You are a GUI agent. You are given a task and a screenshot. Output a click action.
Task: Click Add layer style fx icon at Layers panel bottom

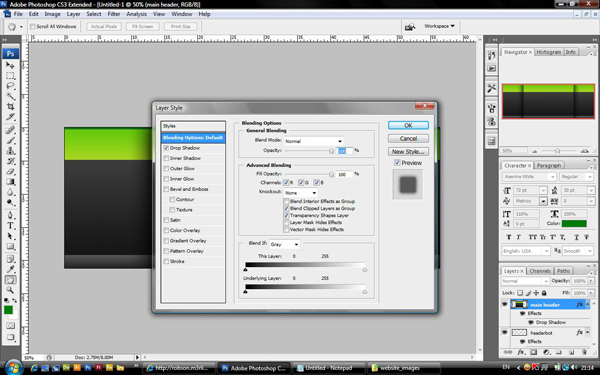click(x=521, y=352)
